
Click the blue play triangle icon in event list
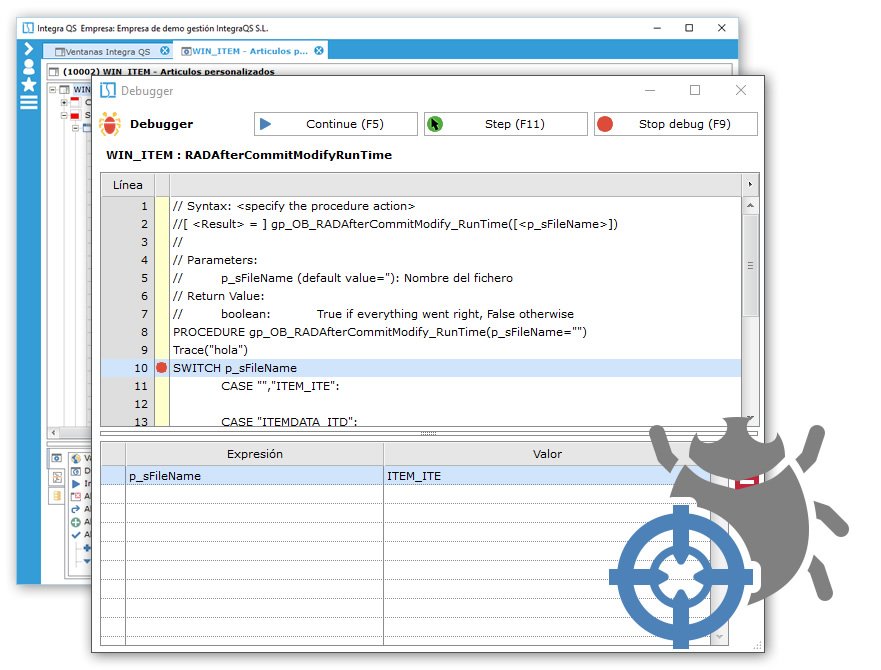pos(76,483)
